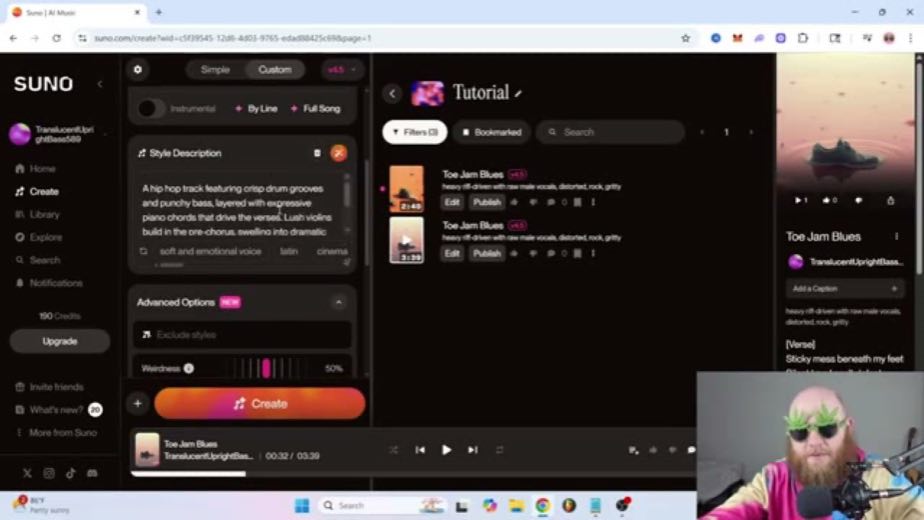924x520 pixels.
Task: Seek on the player progress bar
Action: click(412, 473)
